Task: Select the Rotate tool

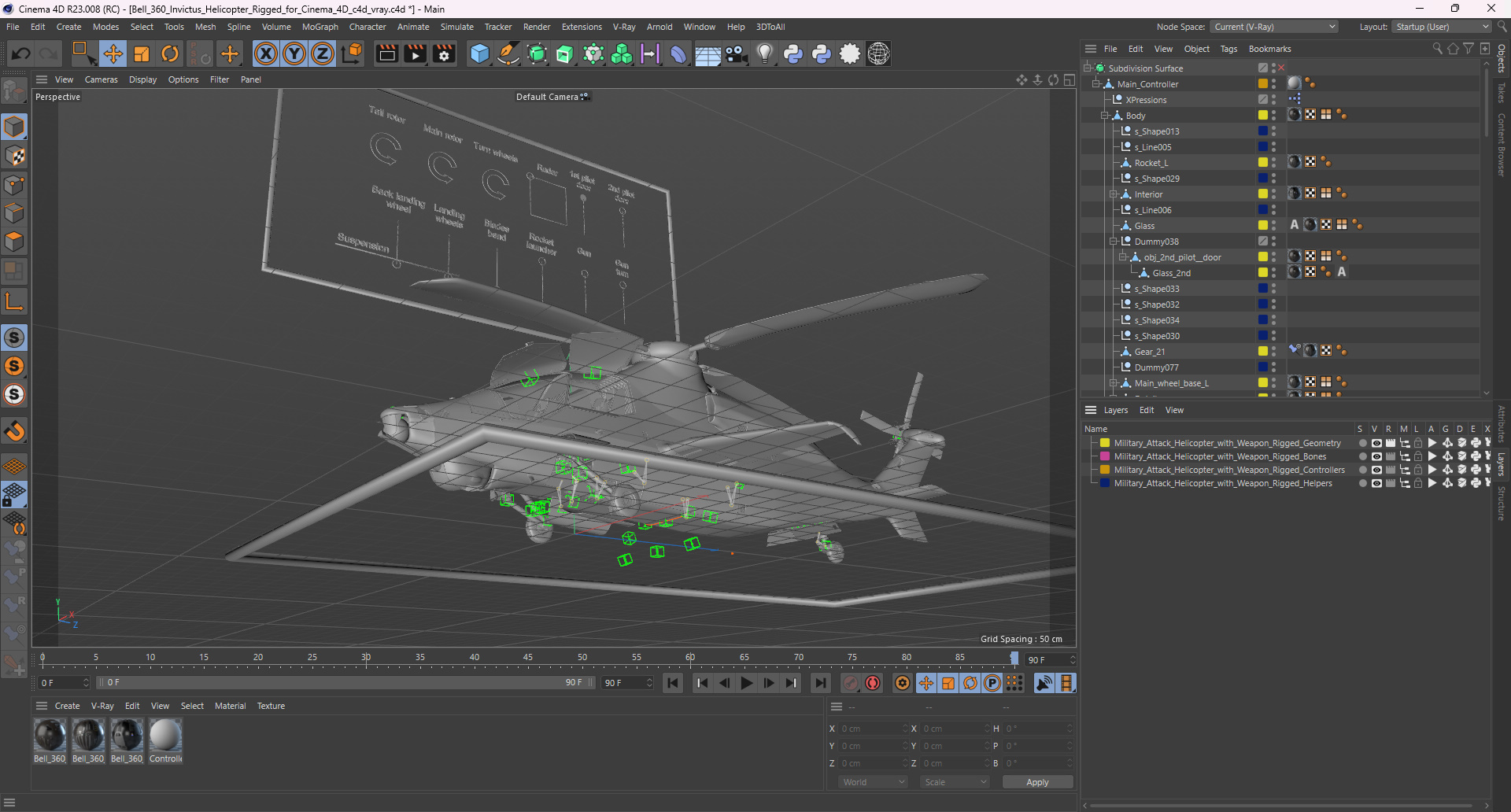Action: coord(170,54)
